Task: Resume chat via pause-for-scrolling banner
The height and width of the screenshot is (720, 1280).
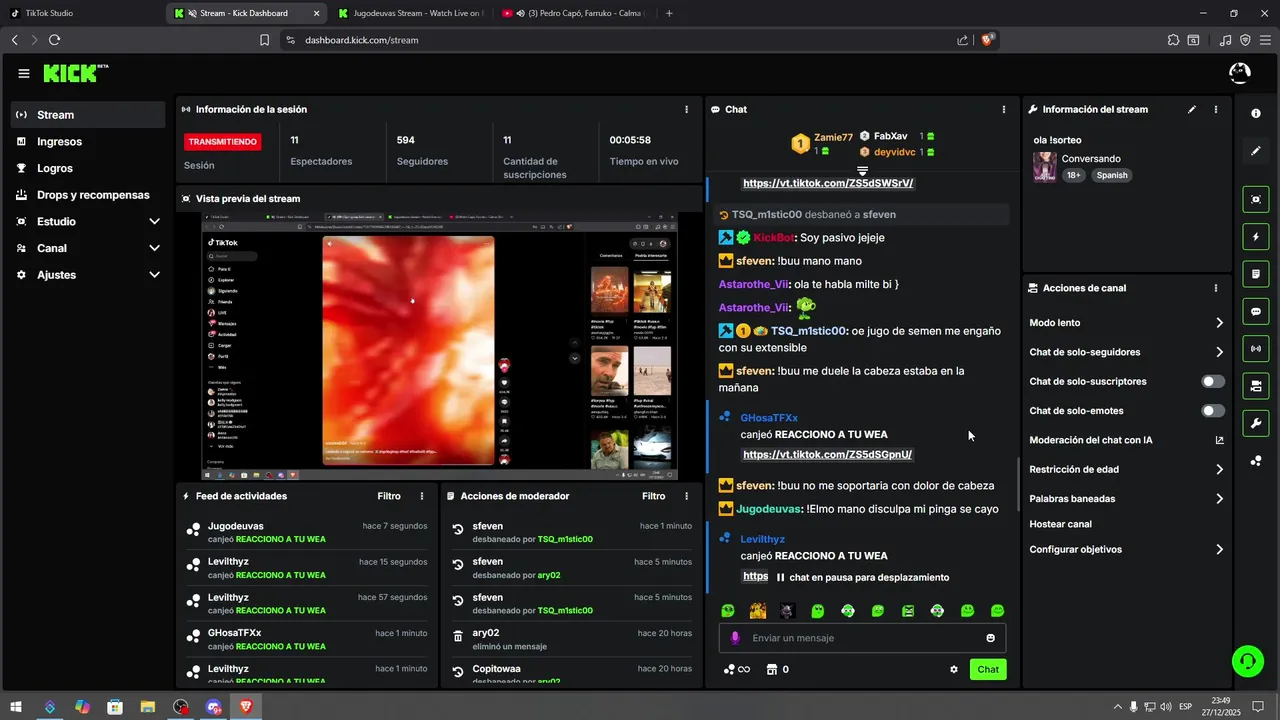Action: (x=862, y=577)
